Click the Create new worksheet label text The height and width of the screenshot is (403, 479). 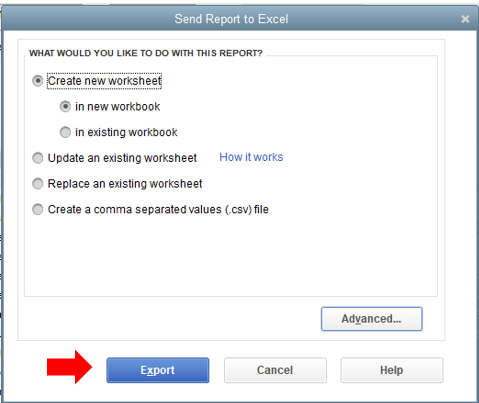click(x=104, y=81)
